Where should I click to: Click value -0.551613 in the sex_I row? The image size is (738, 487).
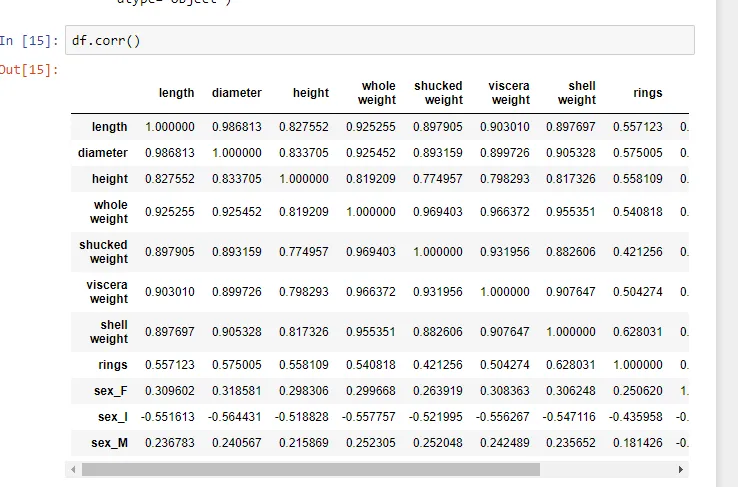pyautogui.click(x=168, y=417)
